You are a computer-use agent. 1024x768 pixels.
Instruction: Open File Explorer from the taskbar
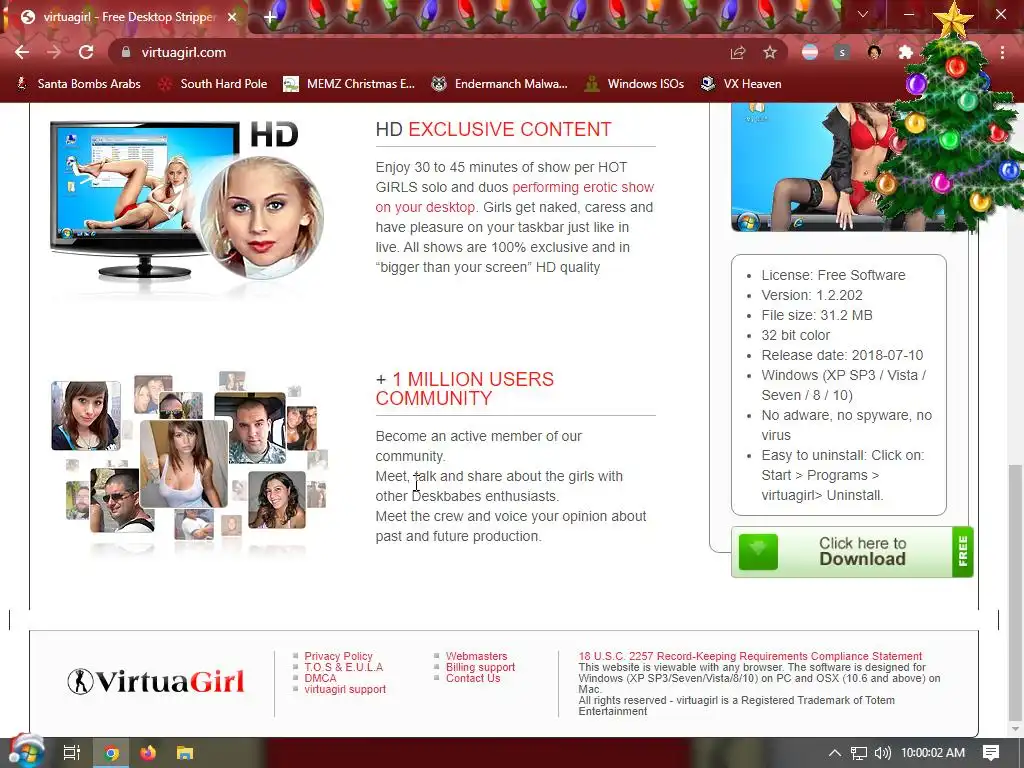click(185, 753)
